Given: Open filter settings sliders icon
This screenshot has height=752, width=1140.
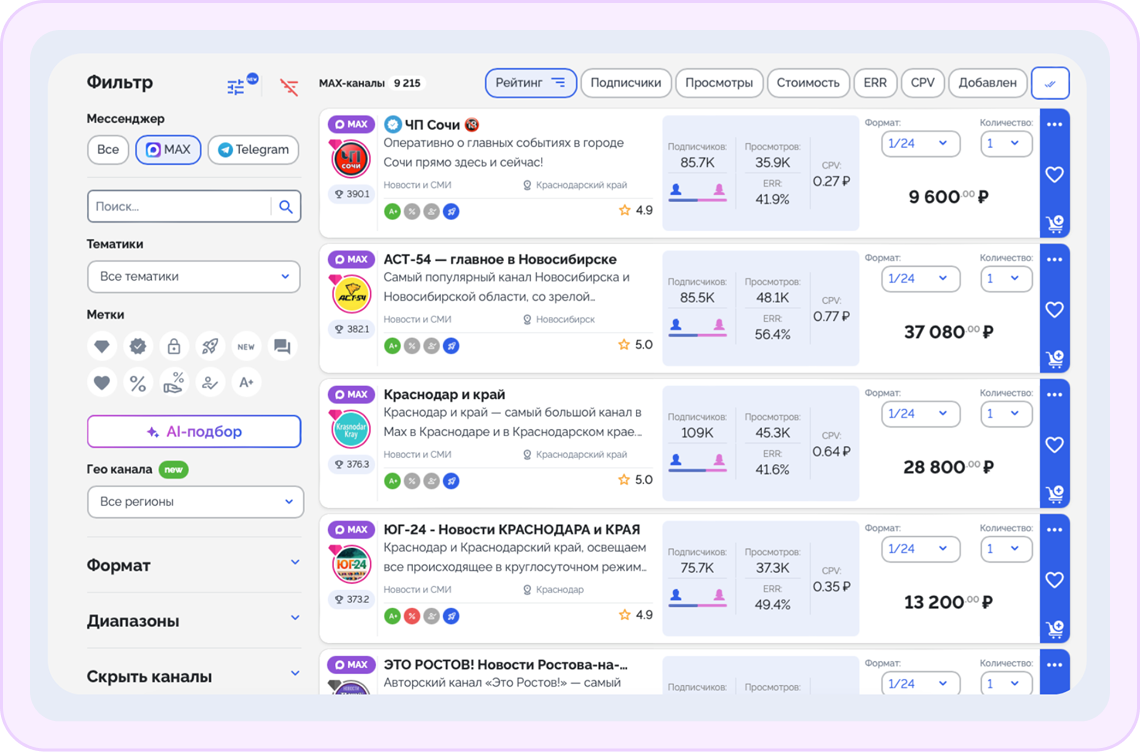Looking at the screenshot, I should coord(236,87).
